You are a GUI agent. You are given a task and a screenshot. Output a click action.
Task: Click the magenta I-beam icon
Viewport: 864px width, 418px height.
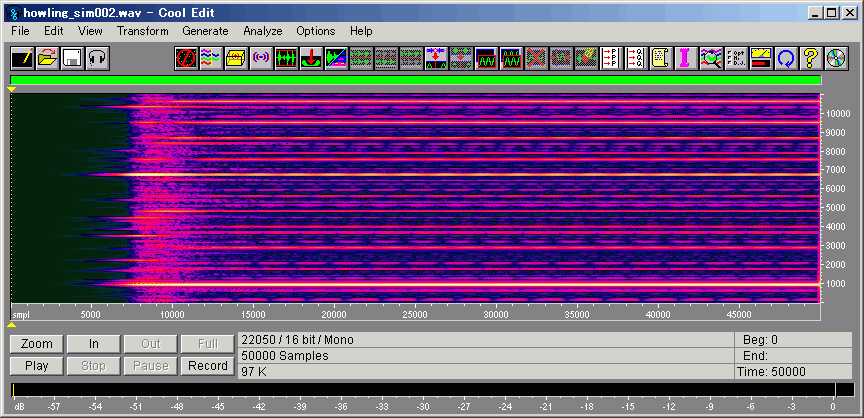click(x=686, y=58)
